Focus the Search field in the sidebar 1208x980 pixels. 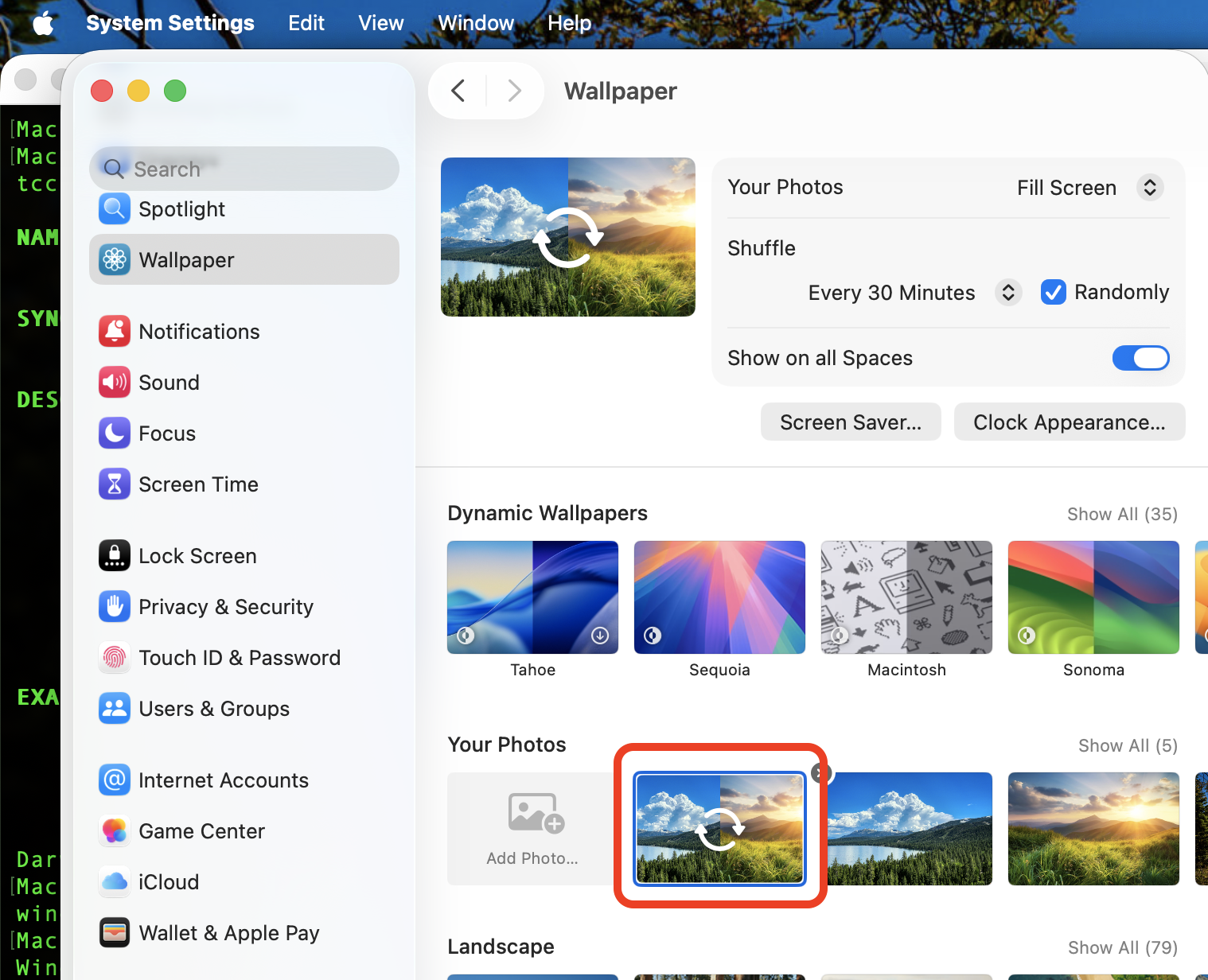[244, 169]
